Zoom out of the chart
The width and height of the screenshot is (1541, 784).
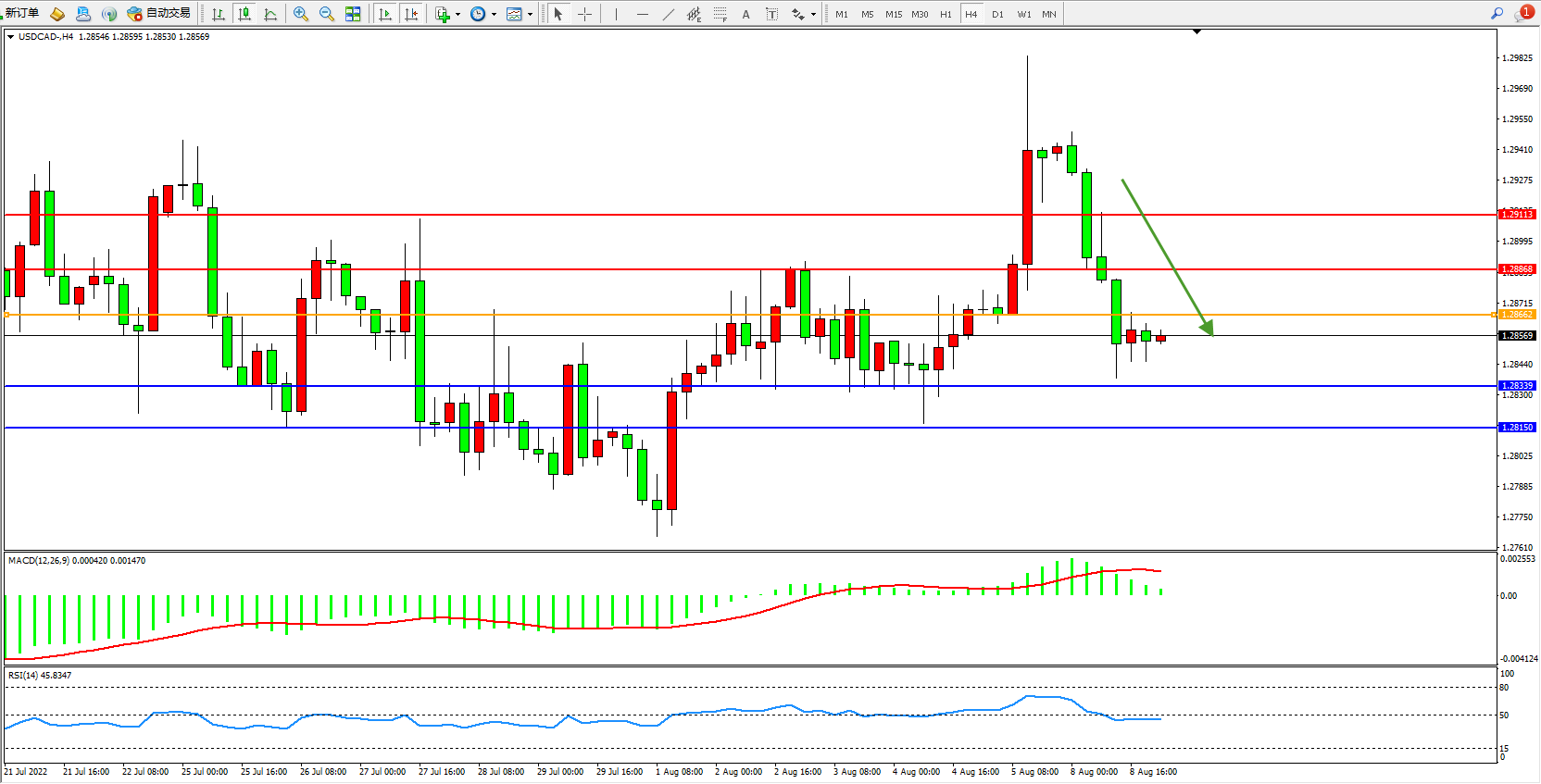coord(327,14)
